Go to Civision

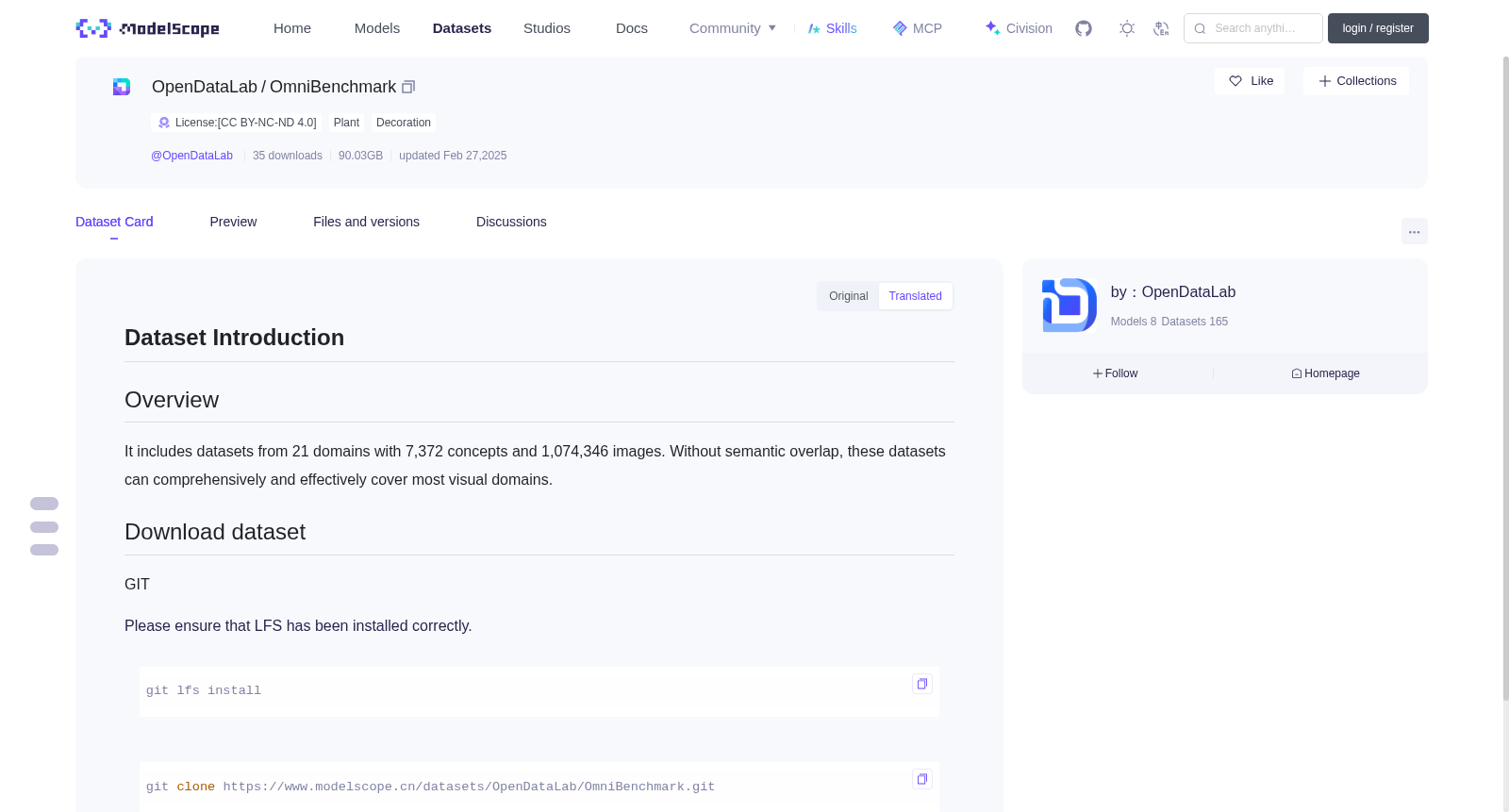point(1018,28)
